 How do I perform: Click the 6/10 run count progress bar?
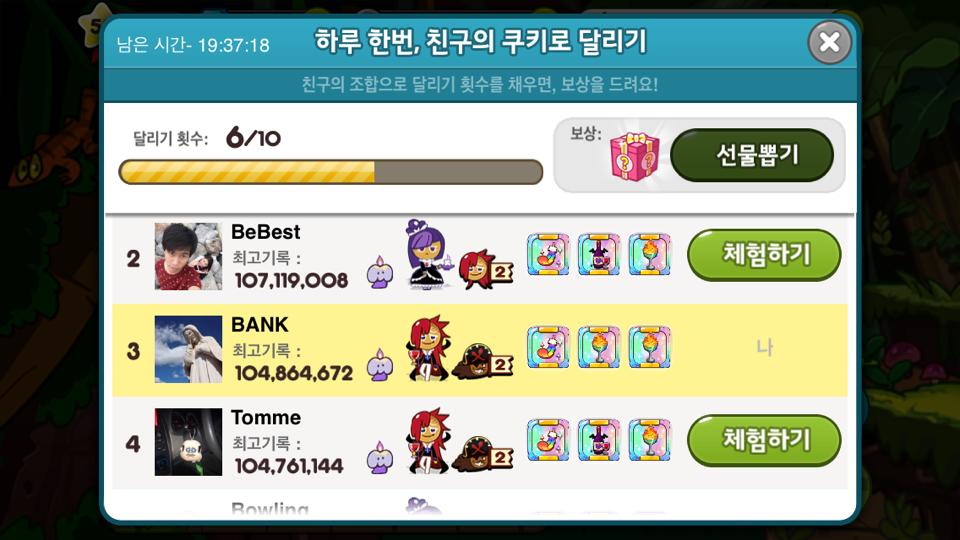click(x=331, y=172)
